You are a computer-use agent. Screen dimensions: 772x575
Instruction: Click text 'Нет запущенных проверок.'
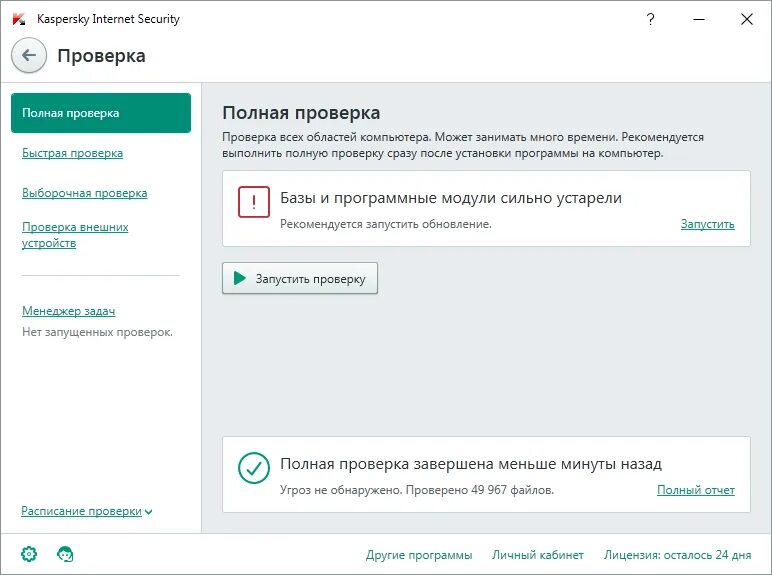tap(97, 332)
